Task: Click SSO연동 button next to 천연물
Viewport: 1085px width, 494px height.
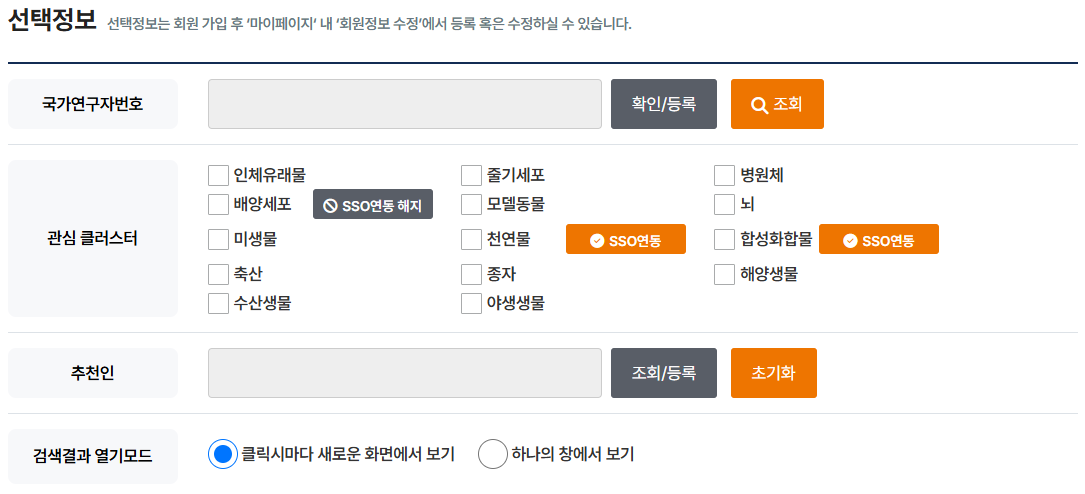Action: [625, 240]
